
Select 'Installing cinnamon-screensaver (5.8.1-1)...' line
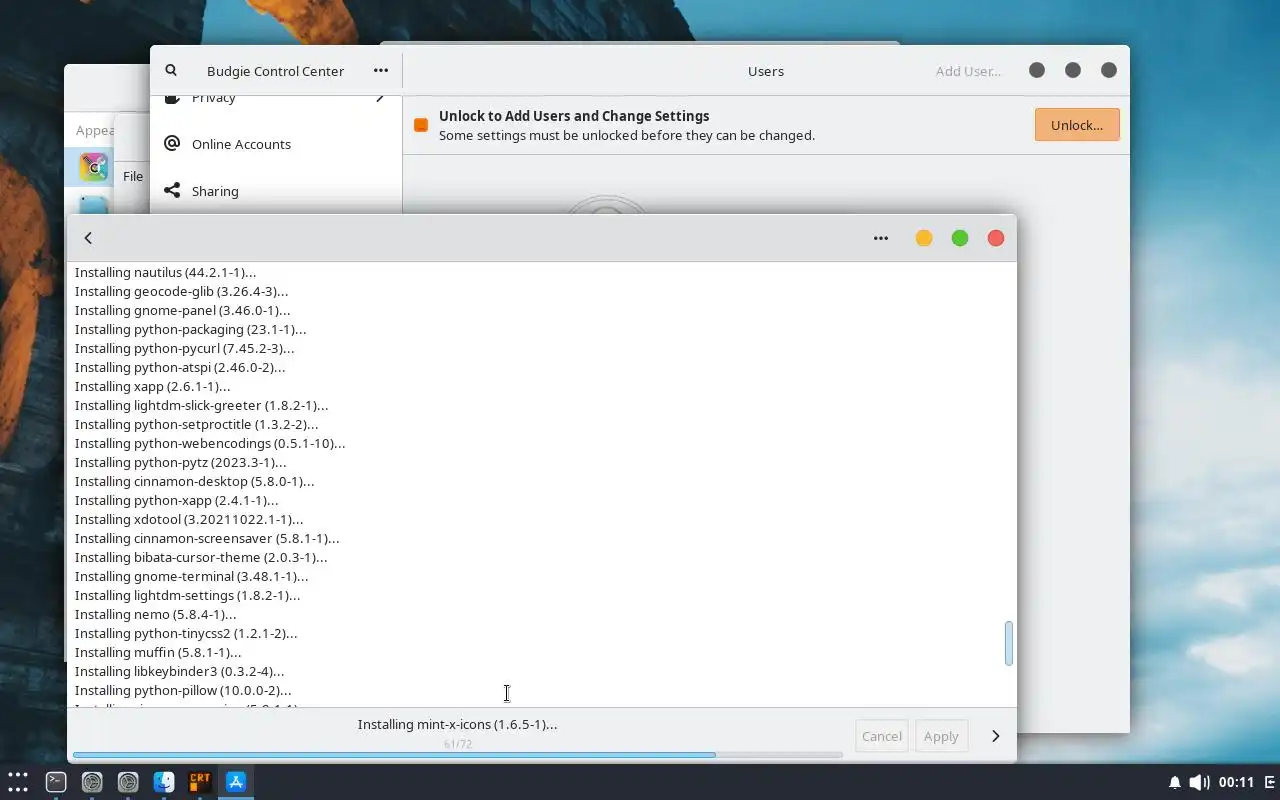tap(207, 538)
